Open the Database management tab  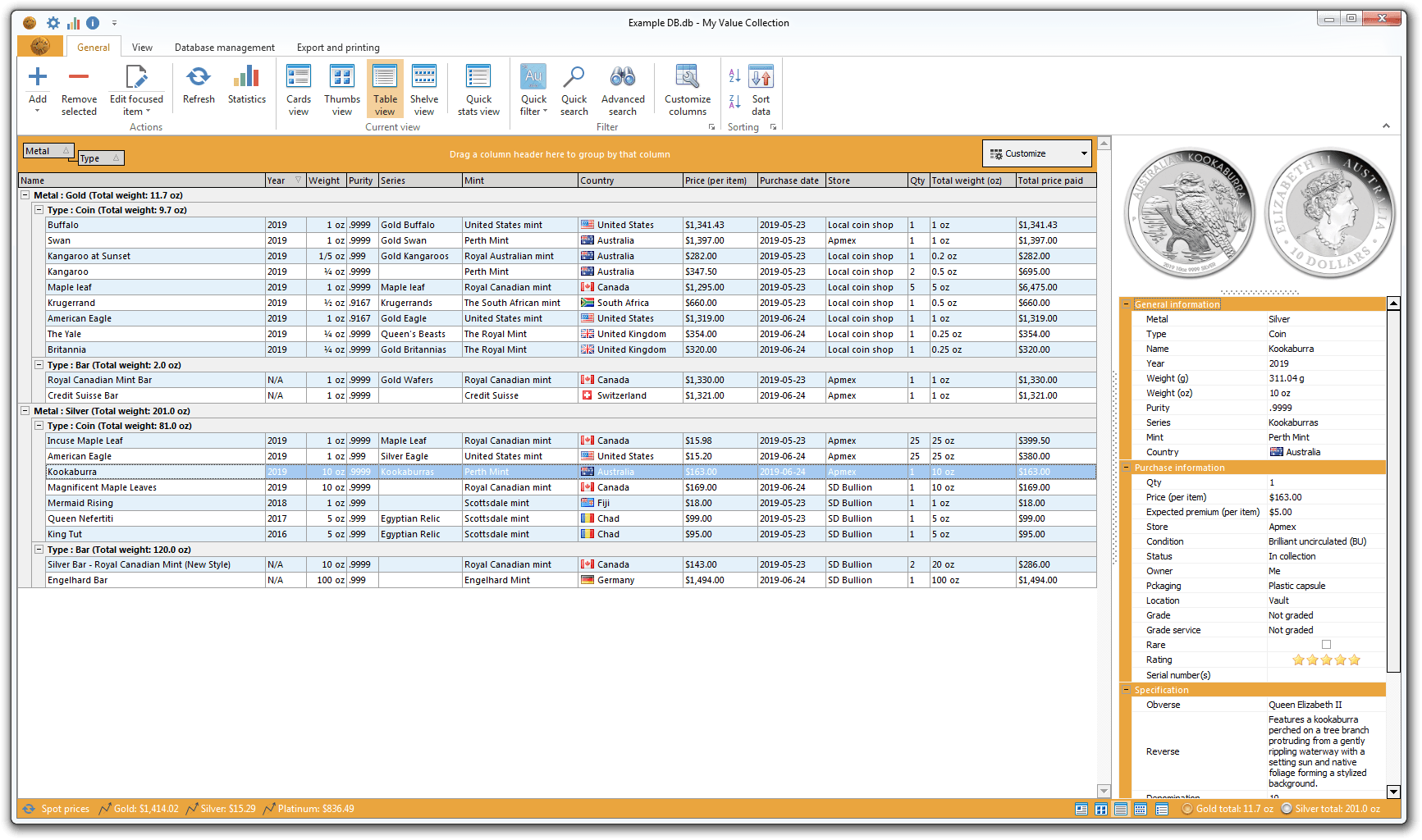pyautogui.click(x=224, y=48)
